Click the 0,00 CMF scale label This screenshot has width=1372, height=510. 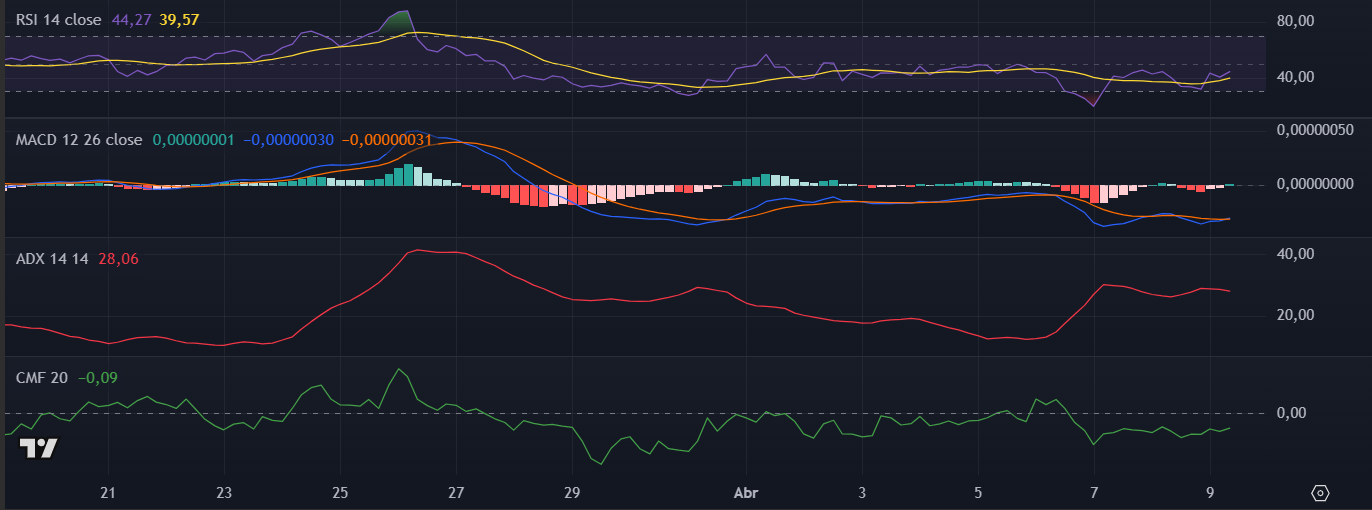[x=1292, y=413]
